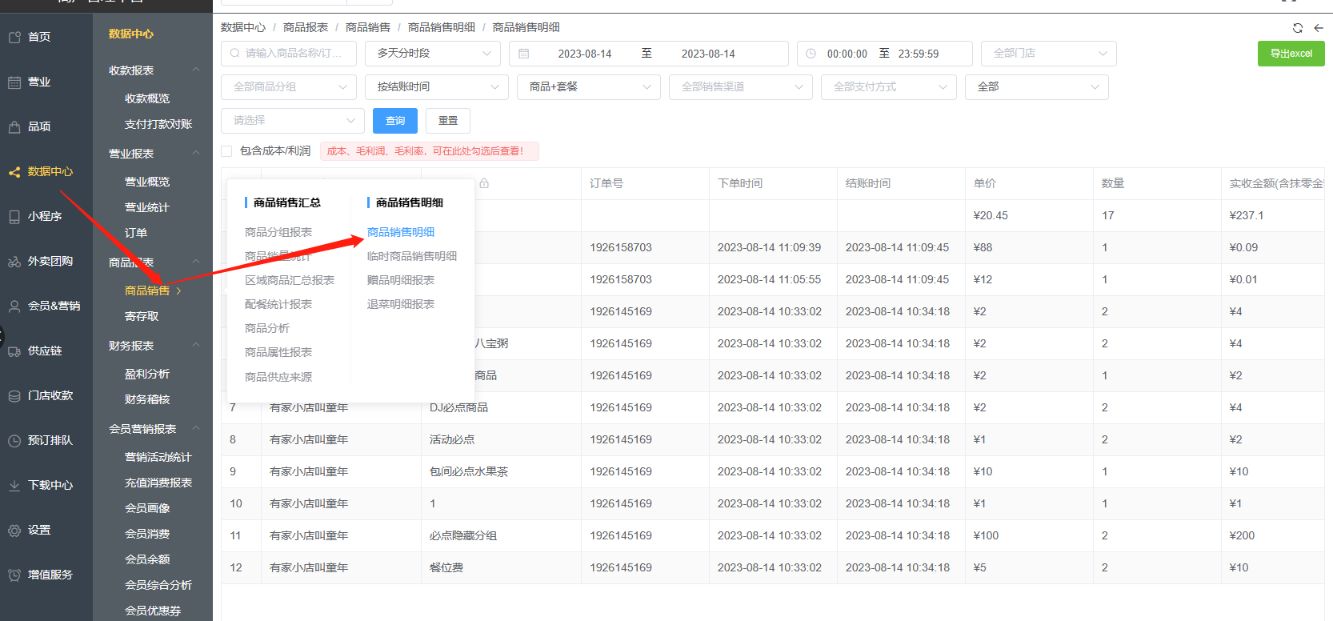Click the 下载中心 download icon

coord(14,485)
